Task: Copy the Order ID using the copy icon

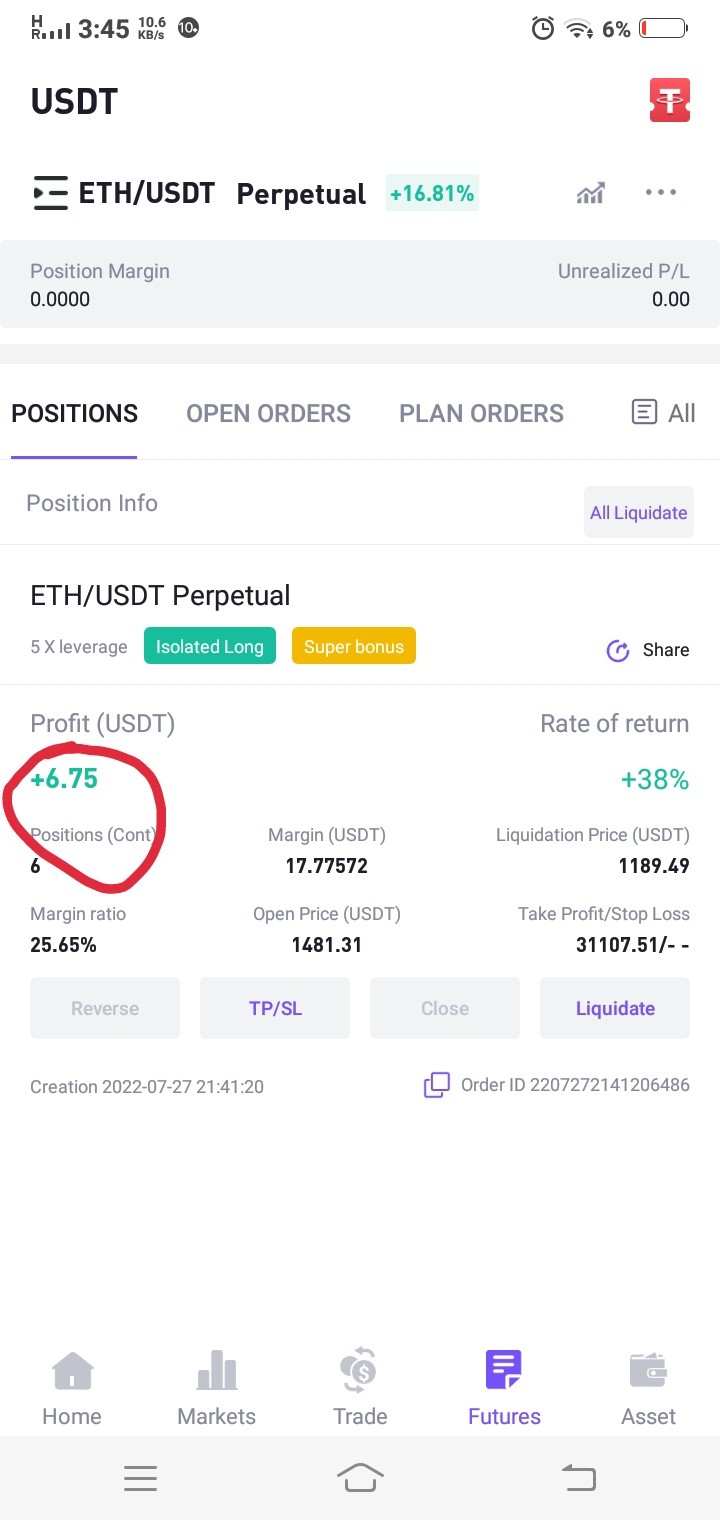Action: click(x=437, y=1085)
